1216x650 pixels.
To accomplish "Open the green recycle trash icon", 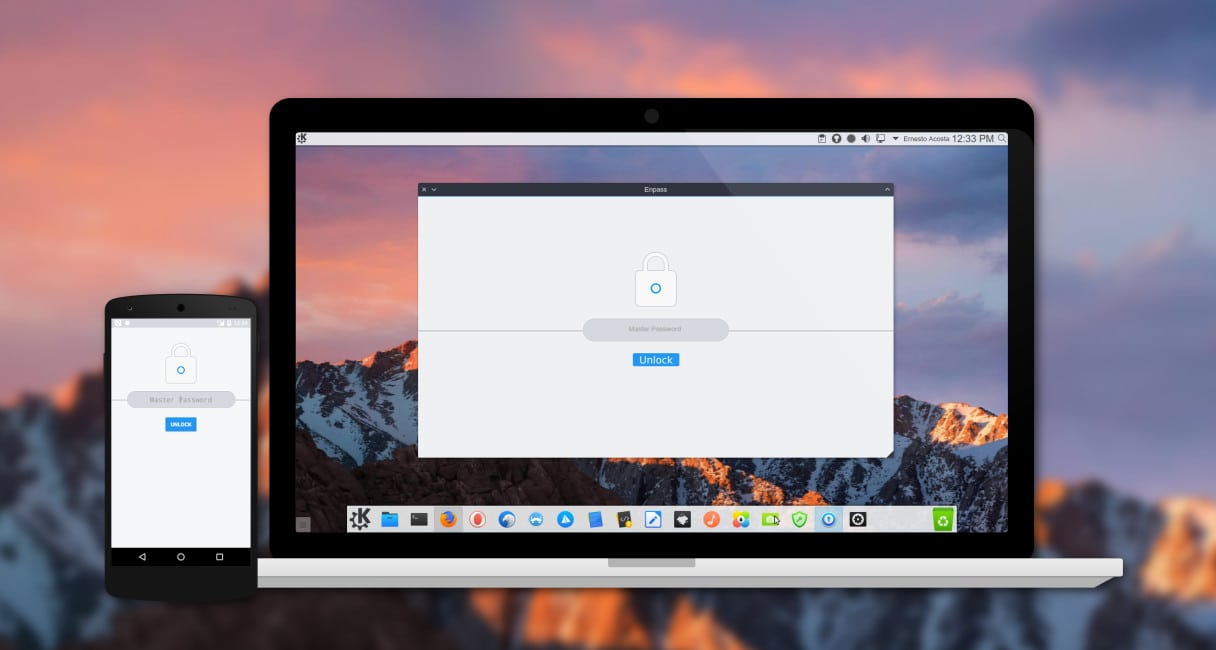I will 942,519.
